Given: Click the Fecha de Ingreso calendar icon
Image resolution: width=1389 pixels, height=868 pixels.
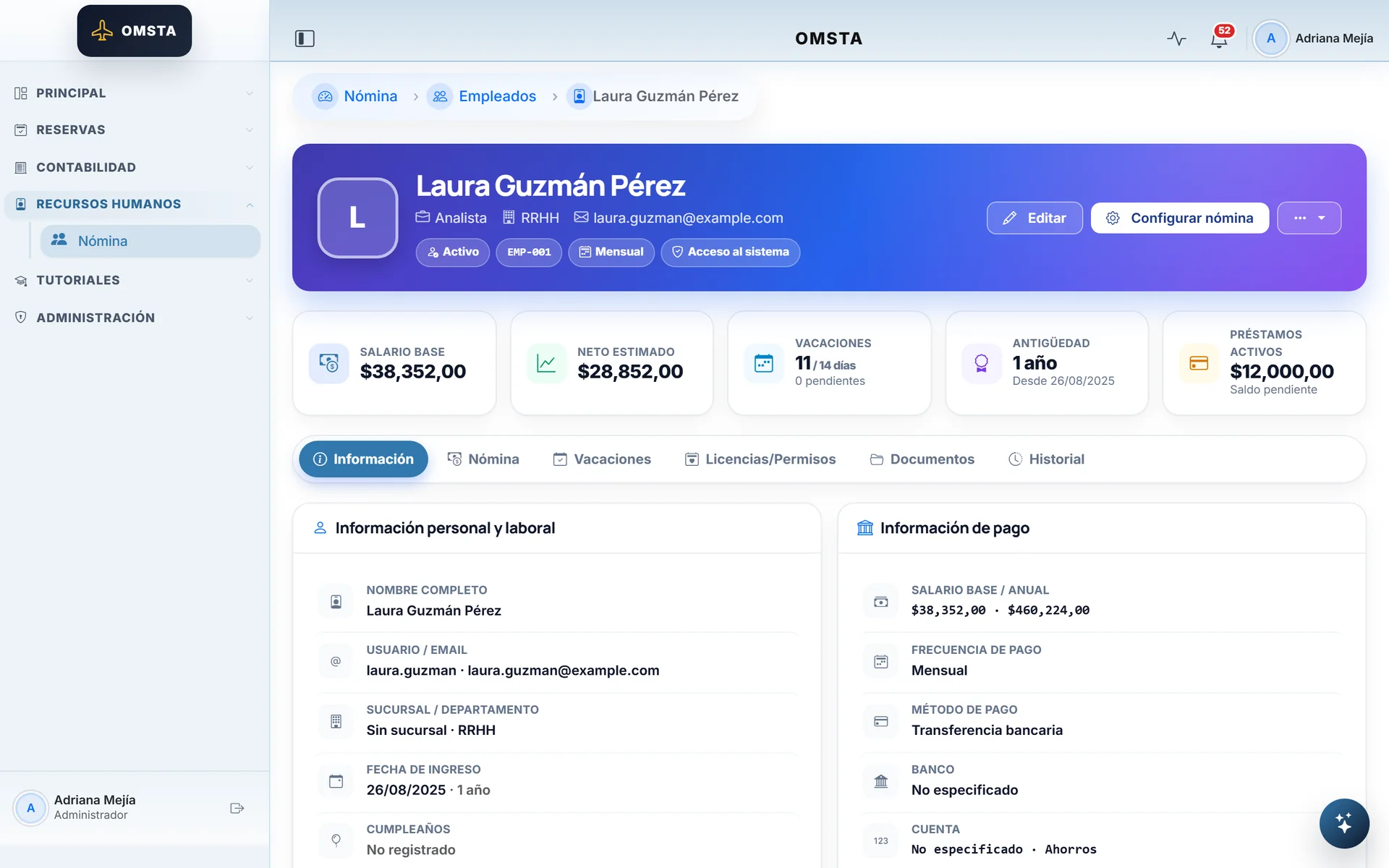Looking at the screenshot, I should [336, 781].
